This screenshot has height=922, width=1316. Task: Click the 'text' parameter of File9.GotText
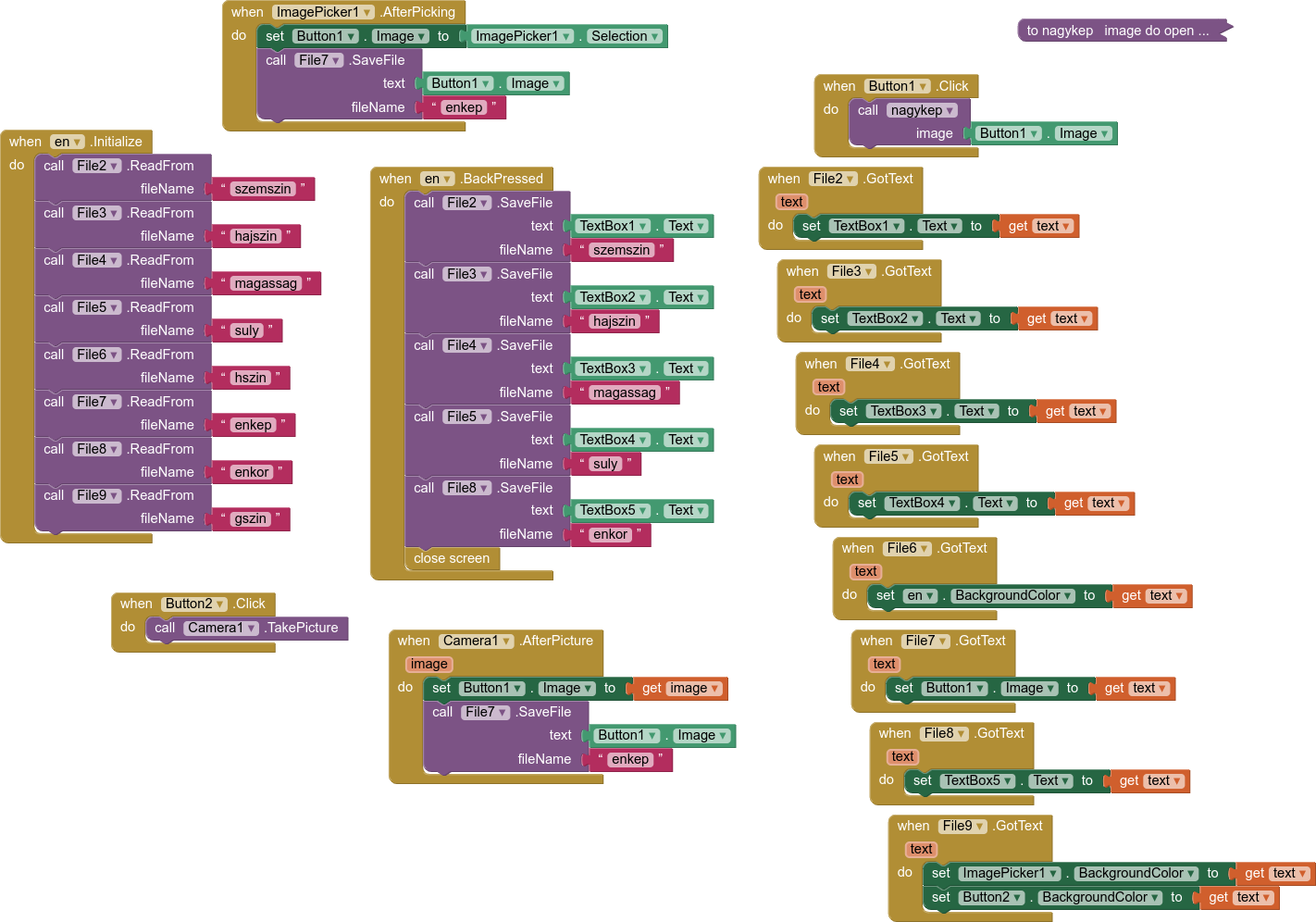921,849
